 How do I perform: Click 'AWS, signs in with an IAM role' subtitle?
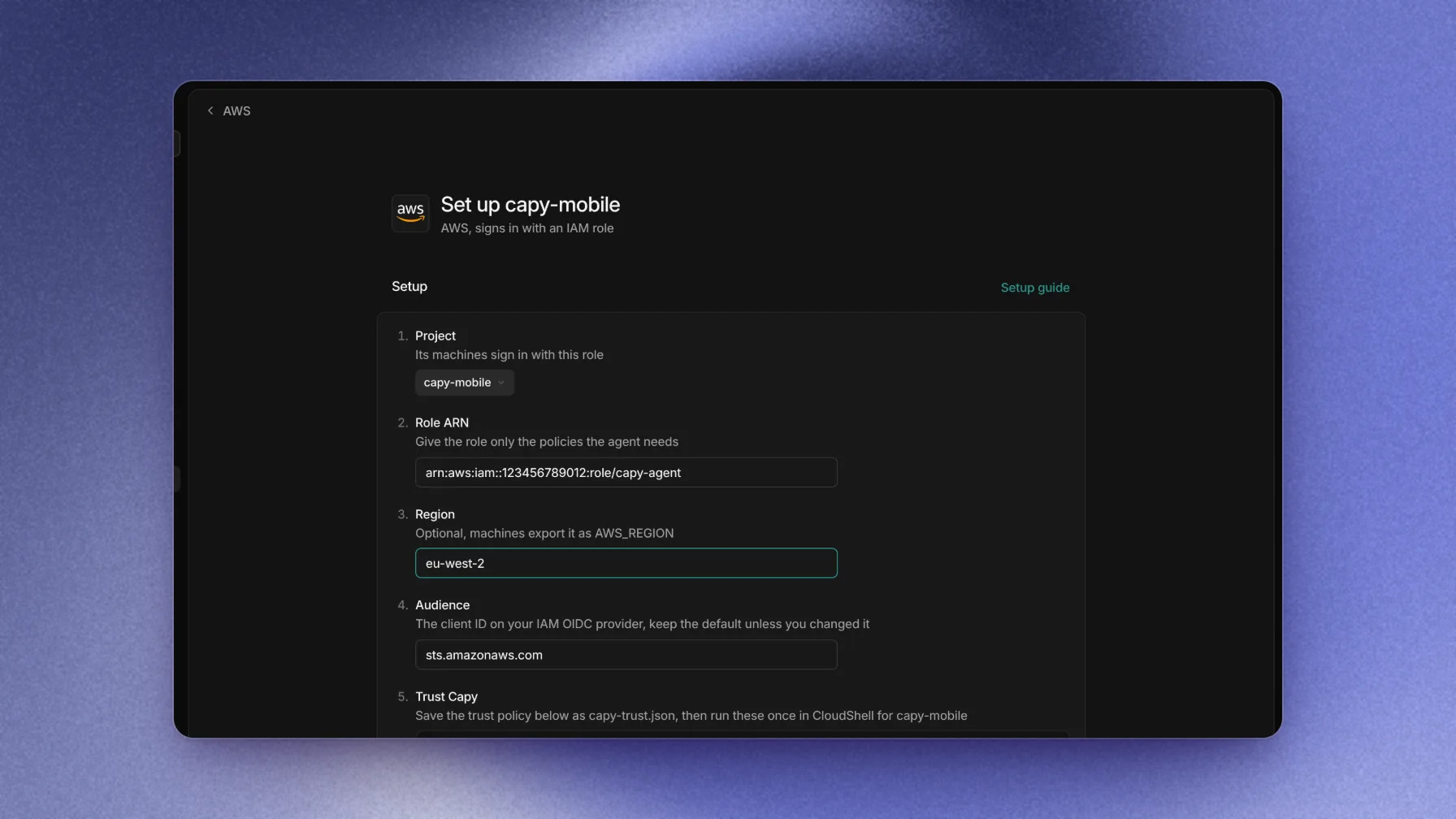click(527, 228)
